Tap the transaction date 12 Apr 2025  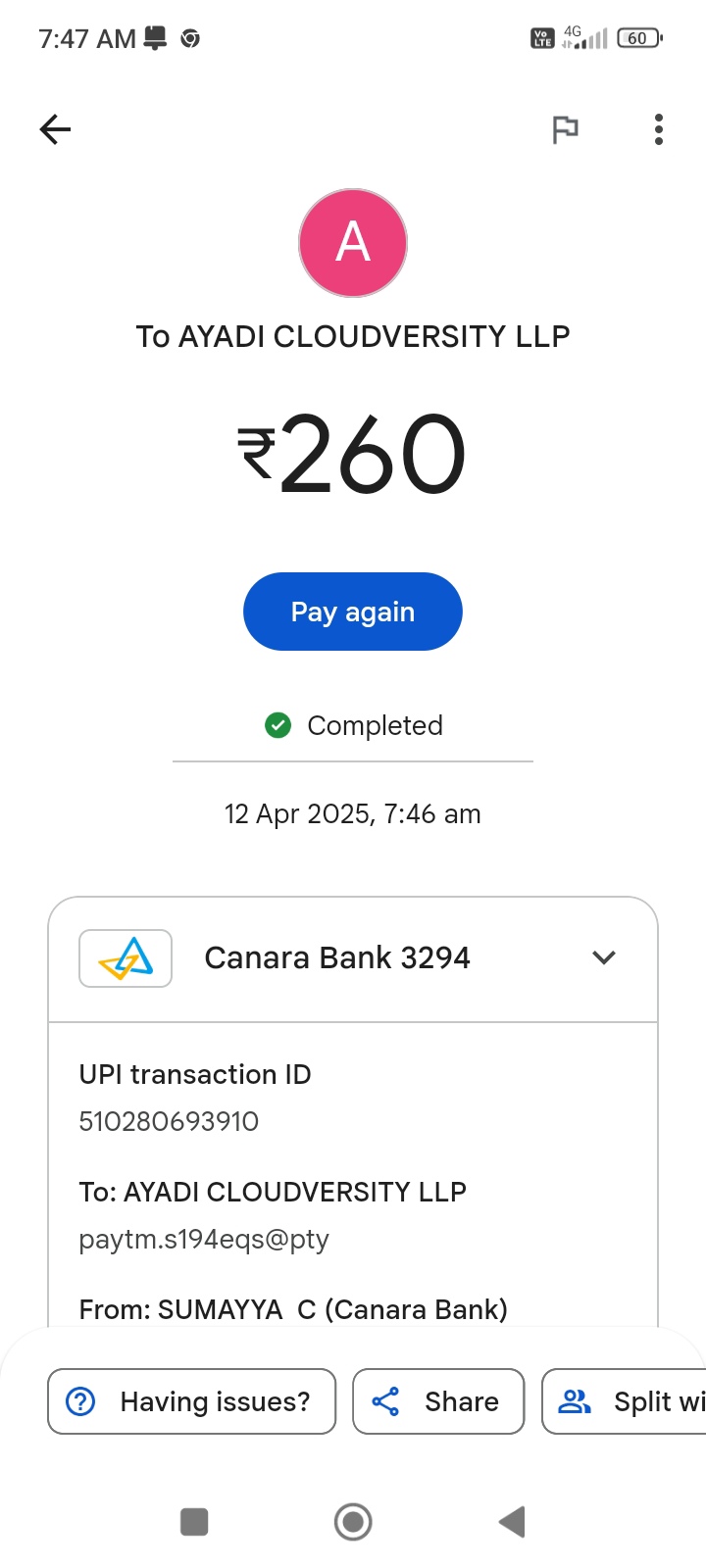tap(353, 814)
